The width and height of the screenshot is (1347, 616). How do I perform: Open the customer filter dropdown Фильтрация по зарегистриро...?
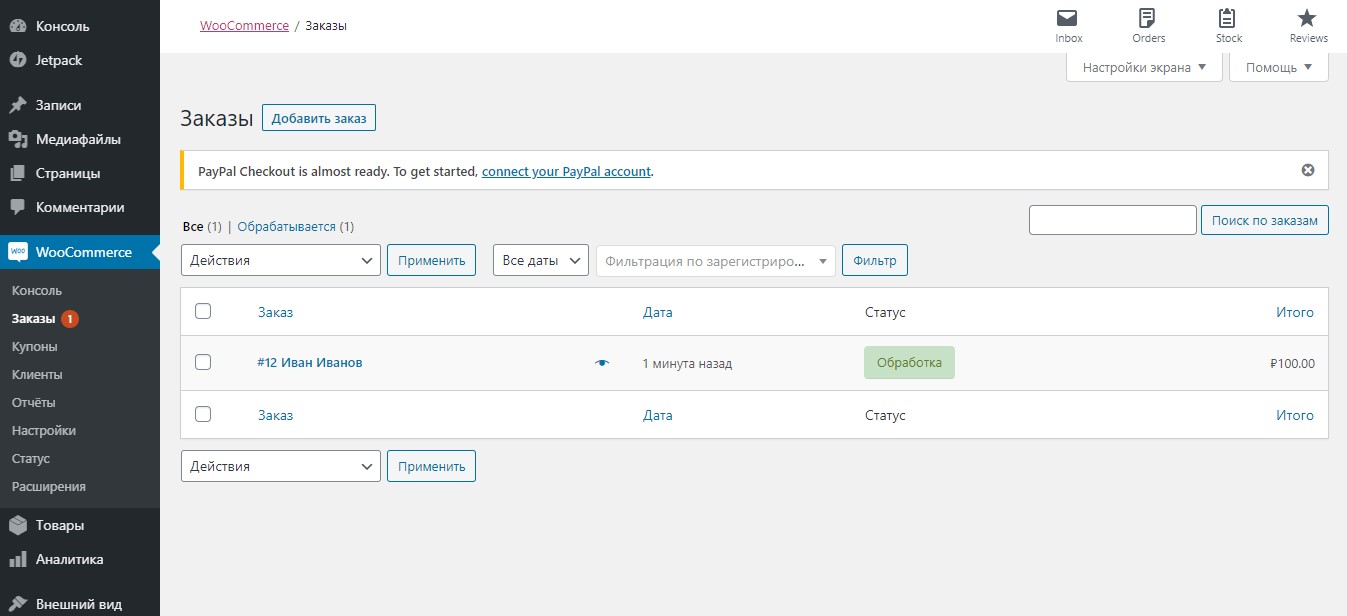716,261
